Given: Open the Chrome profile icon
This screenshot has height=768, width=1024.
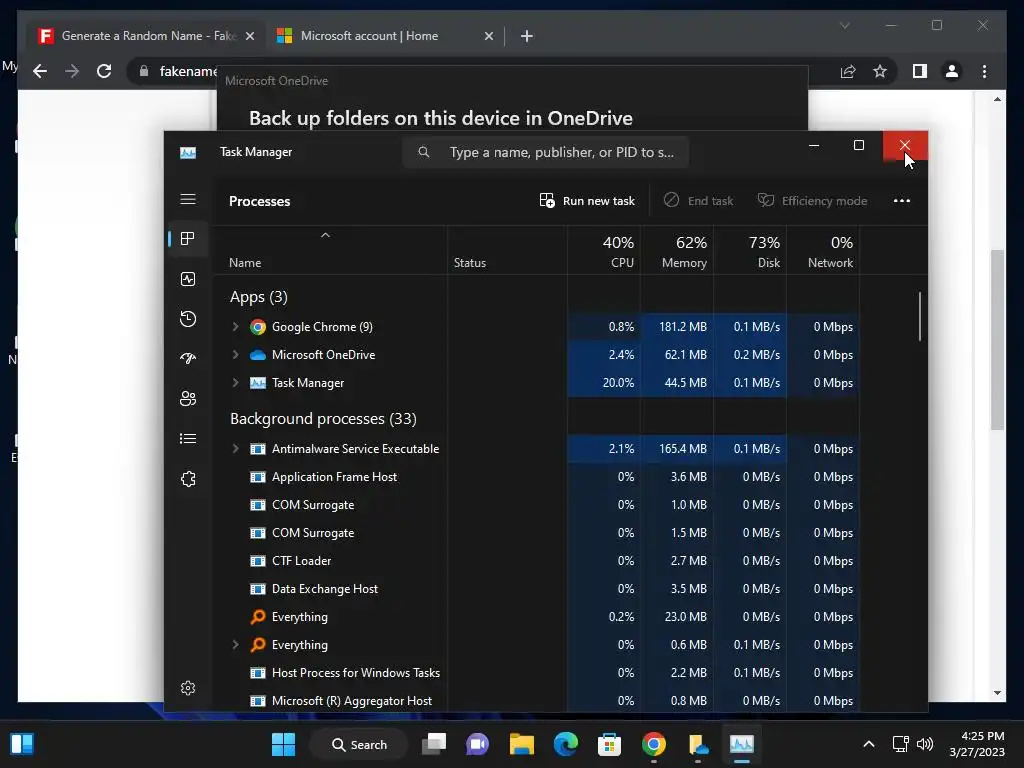Looking at the screenshot, I should (952, 71).
